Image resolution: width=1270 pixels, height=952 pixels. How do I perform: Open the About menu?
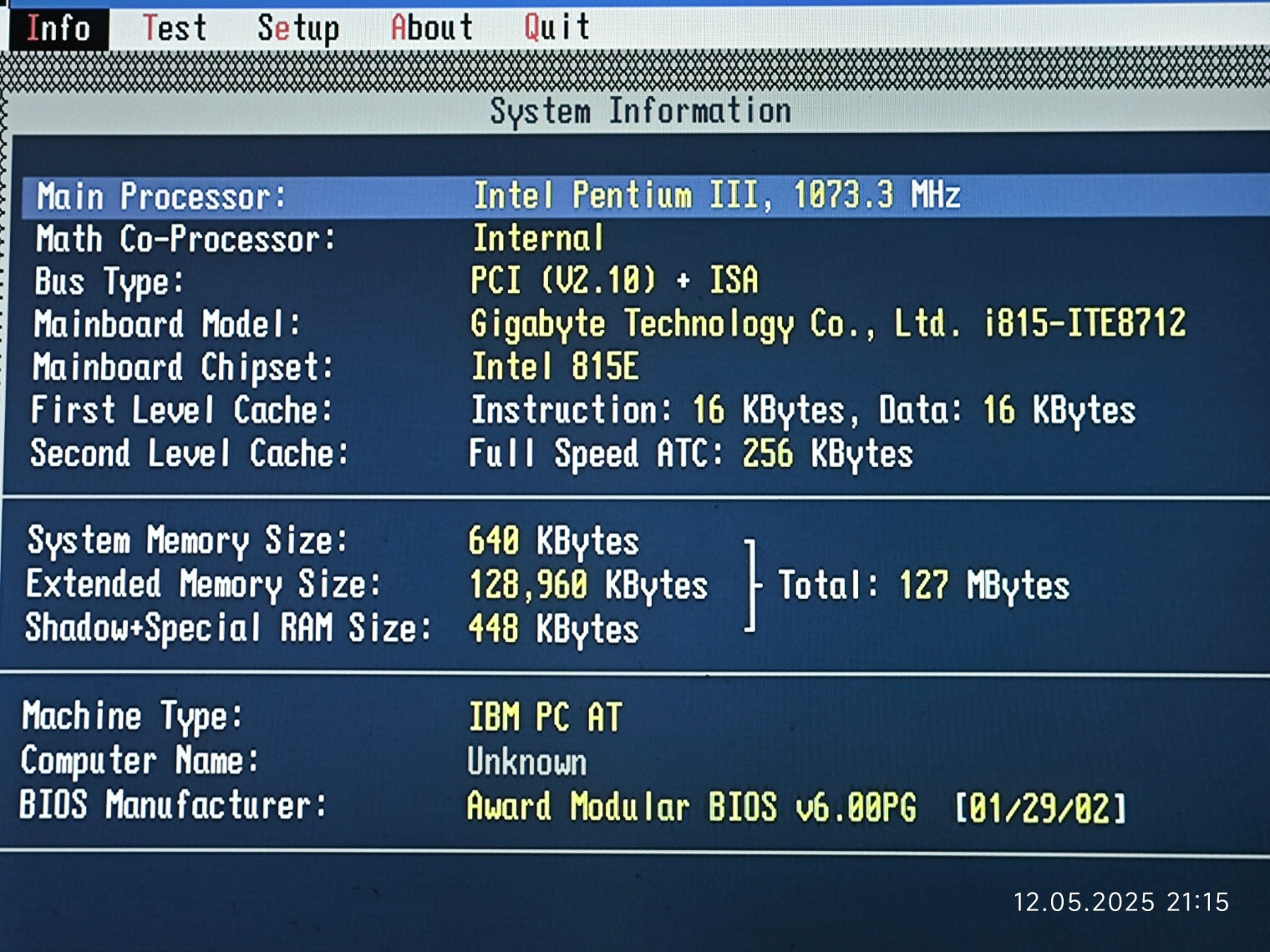coord(432,28)
